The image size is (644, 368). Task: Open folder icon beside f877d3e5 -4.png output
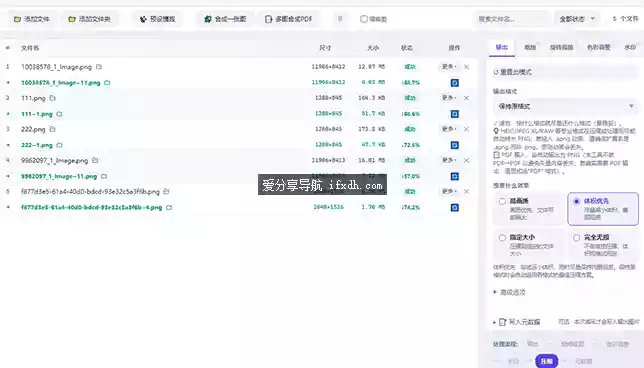(169, 207)
